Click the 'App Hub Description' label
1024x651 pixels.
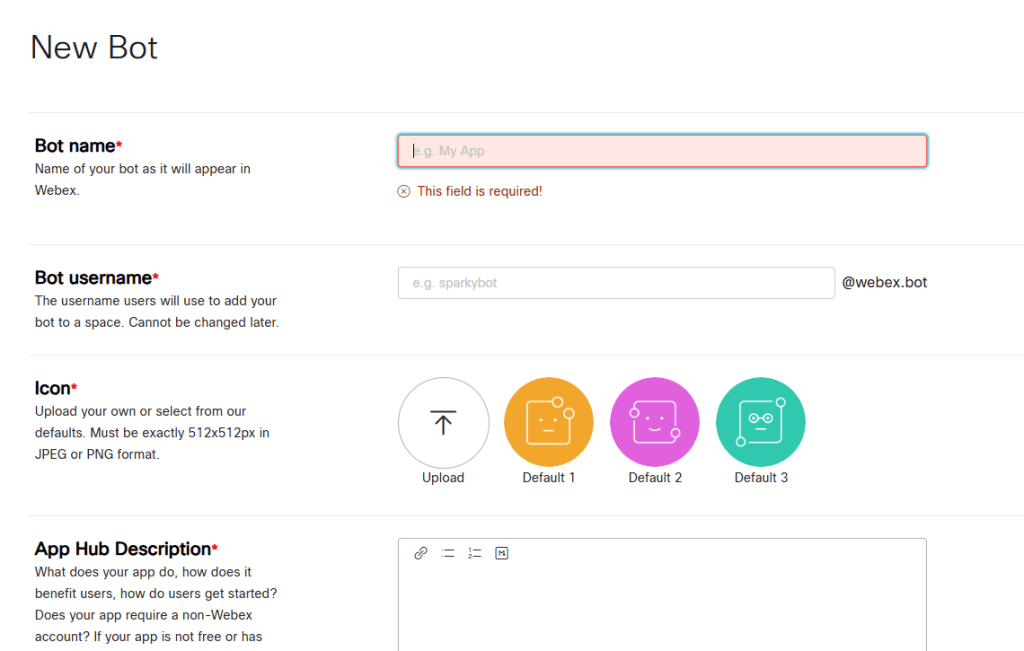tap(123, 548)
